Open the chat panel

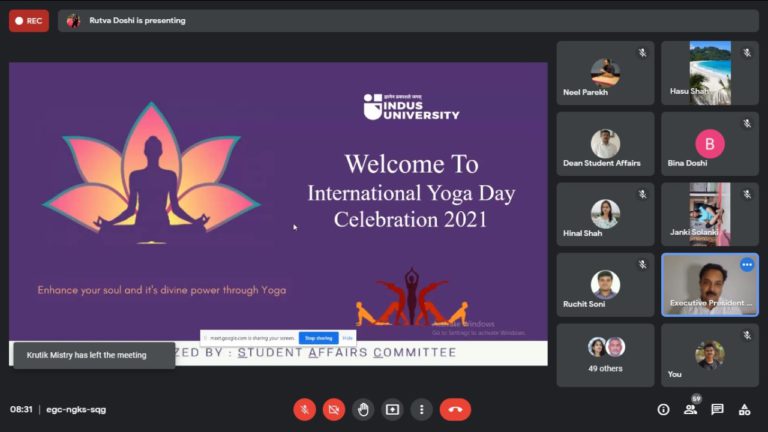click(x=717, y=409)
